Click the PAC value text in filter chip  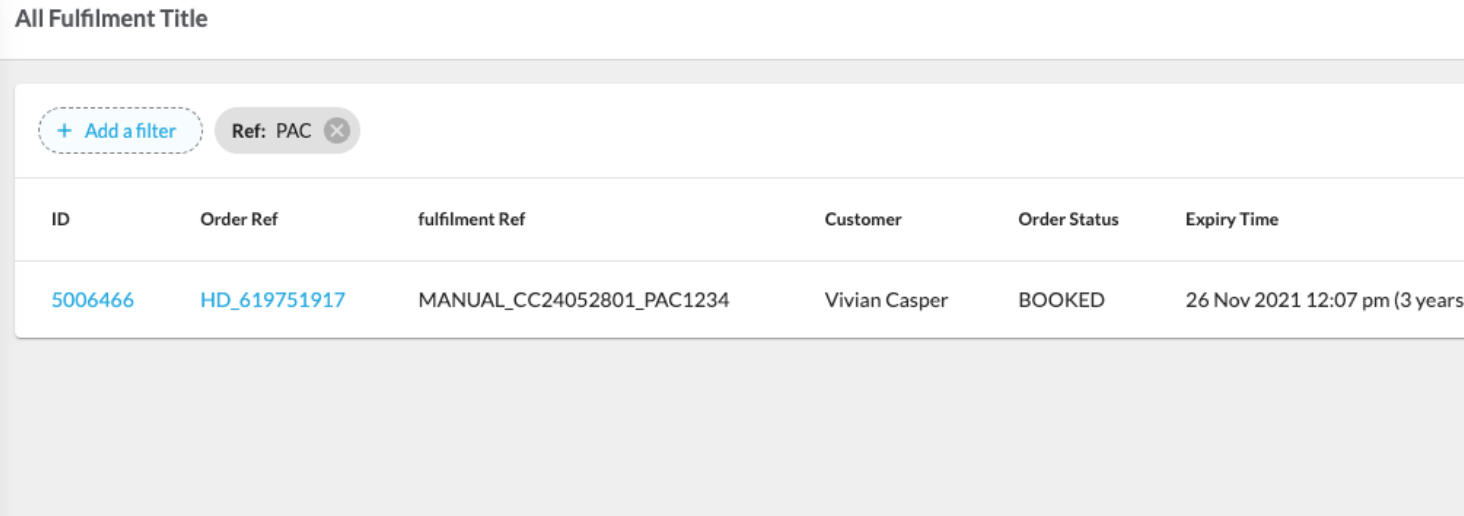point(294,131)
